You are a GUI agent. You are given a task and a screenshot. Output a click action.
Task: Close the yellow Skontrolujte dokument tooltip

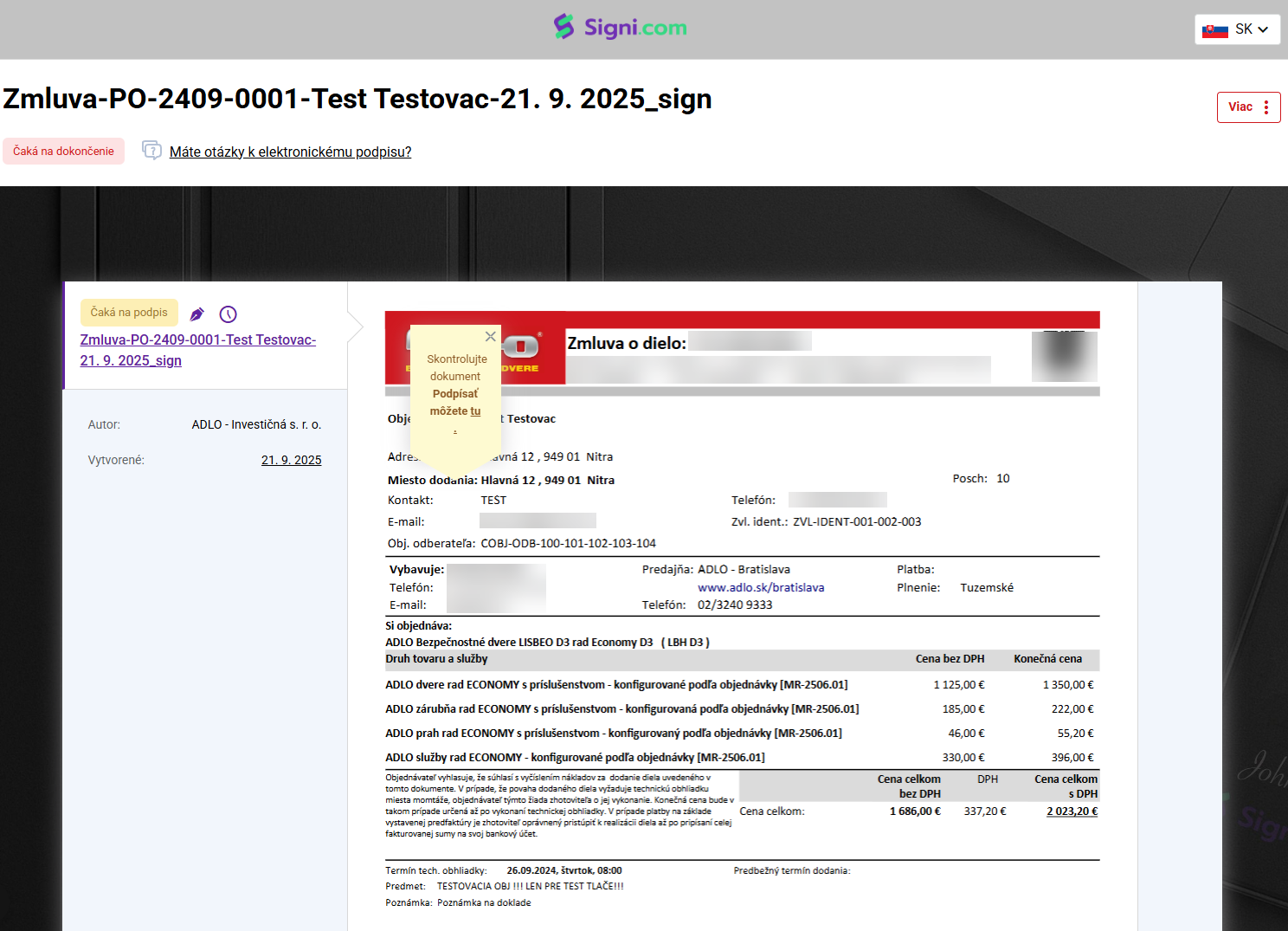490,336
